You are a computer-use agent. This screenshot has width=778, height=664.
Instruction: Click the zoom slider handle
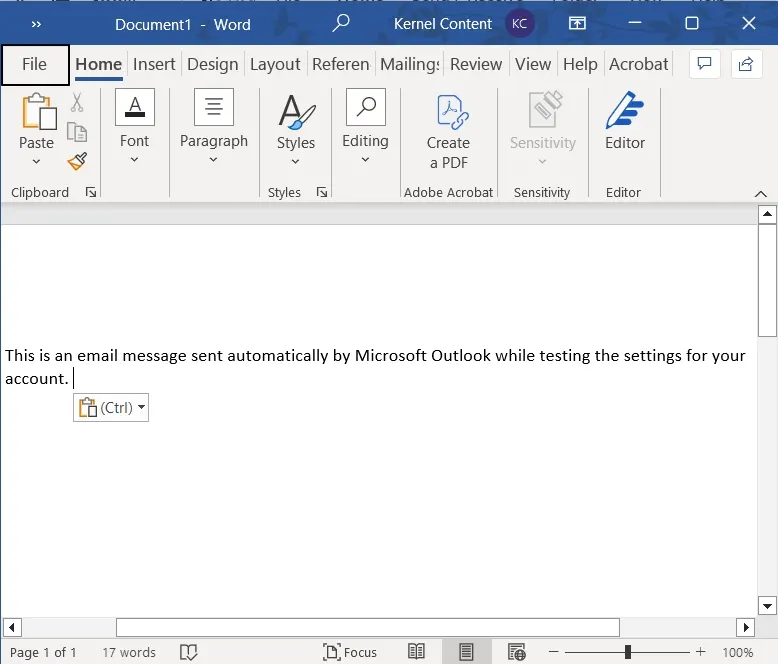tap(628, 652)
